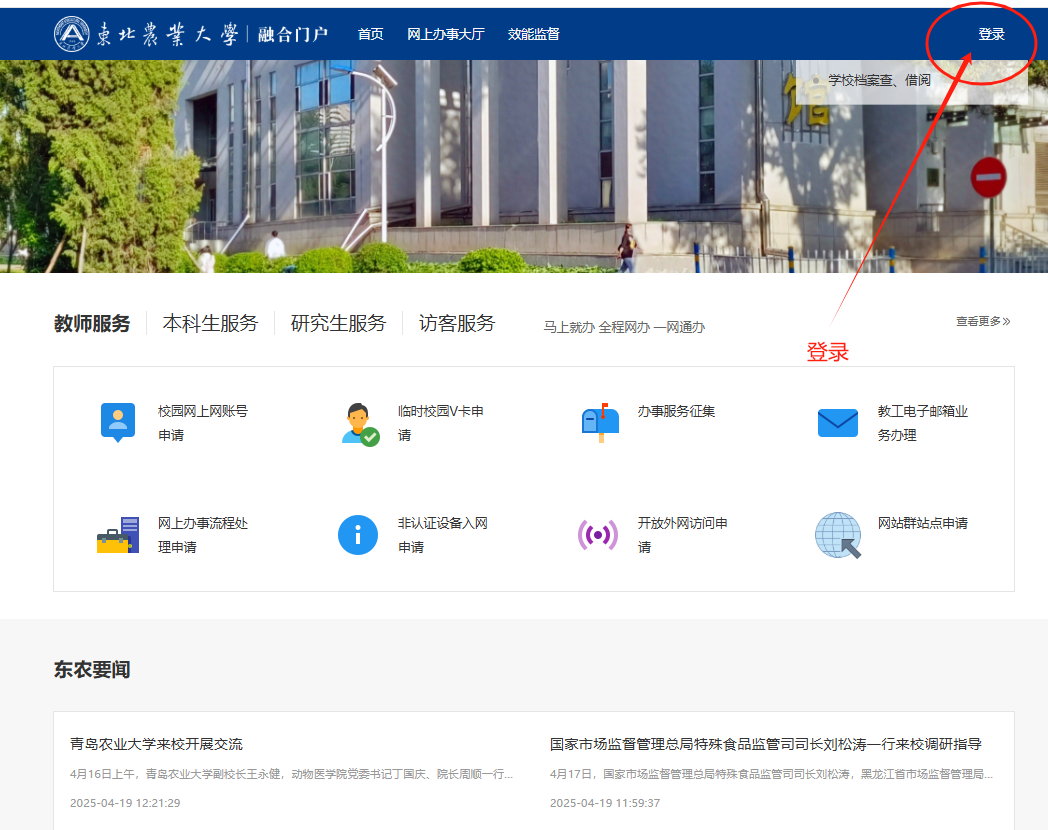Click the purple external network access icon
Image resolution: width=1048 pixels, height=830 pixels.
598,535
